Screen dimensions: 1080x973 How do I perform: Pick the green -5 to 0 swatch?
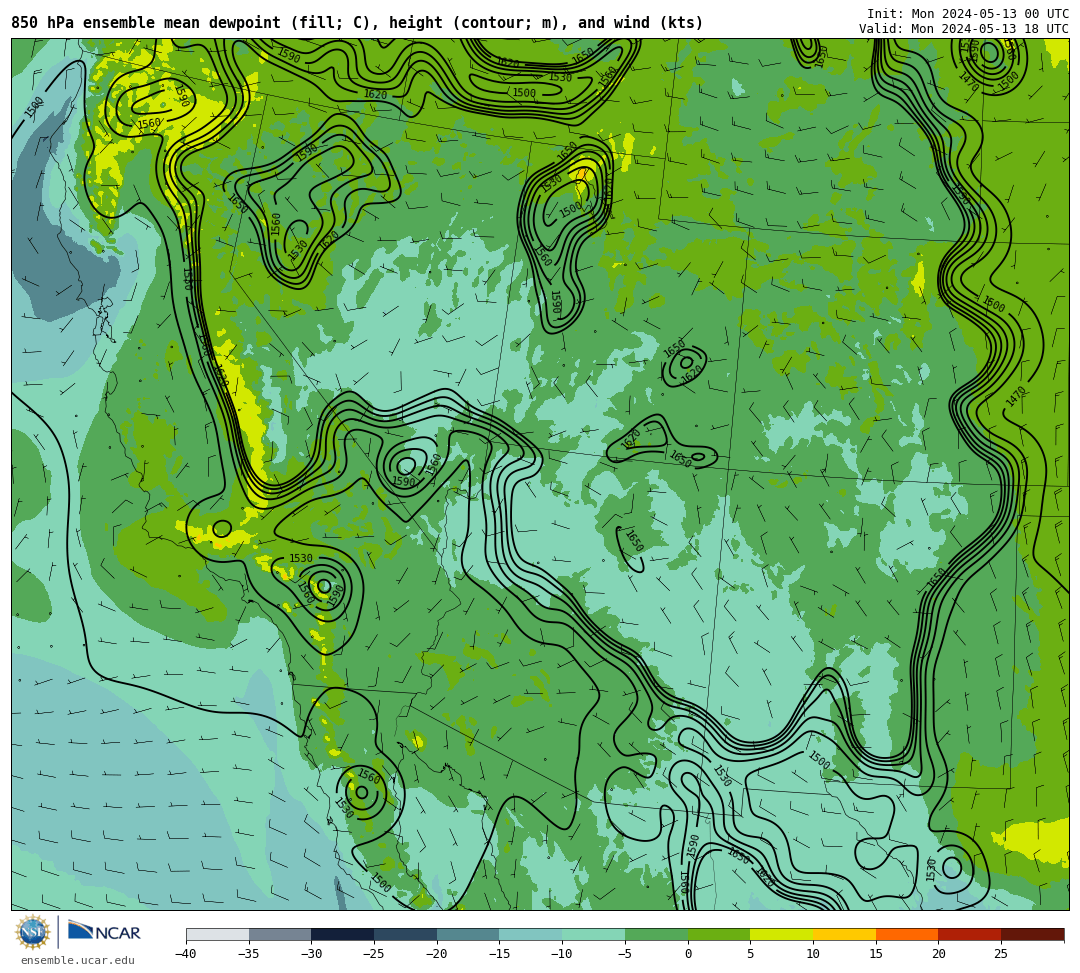point(656,934)
